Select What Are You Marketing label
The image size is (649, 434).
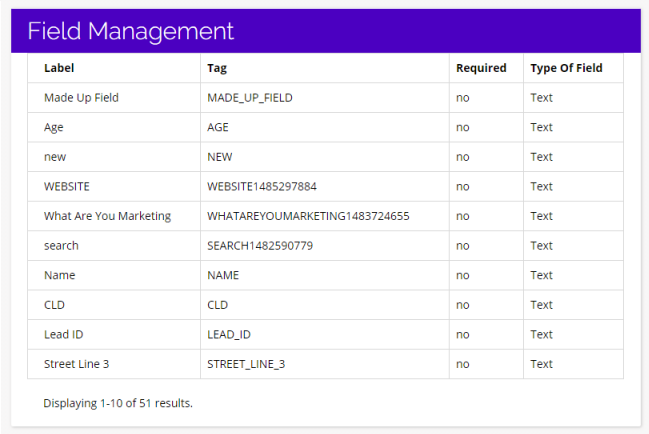click(x=108, y=216)
